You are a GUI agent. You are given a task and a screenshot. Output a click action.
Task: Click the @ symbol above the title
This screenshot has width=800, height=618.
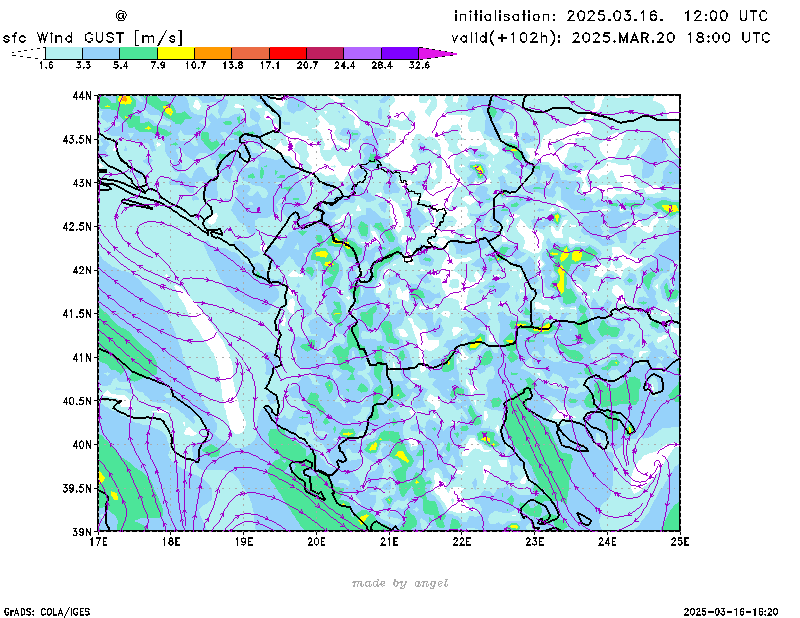pyautogui.click(x=121, y=15)
